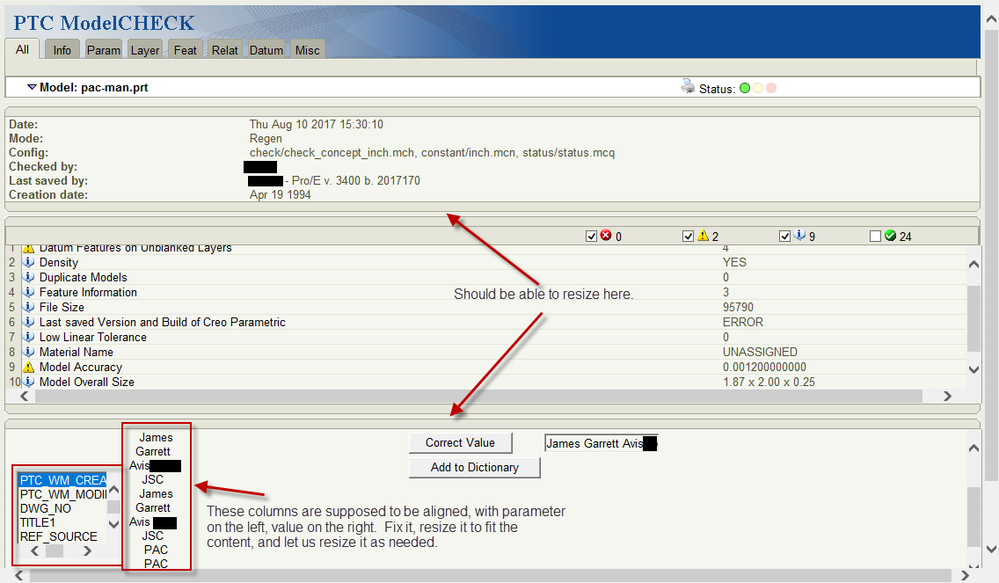999x583 pixels.
Task: Click parameter list scroll down arrow
Action: 113,524
